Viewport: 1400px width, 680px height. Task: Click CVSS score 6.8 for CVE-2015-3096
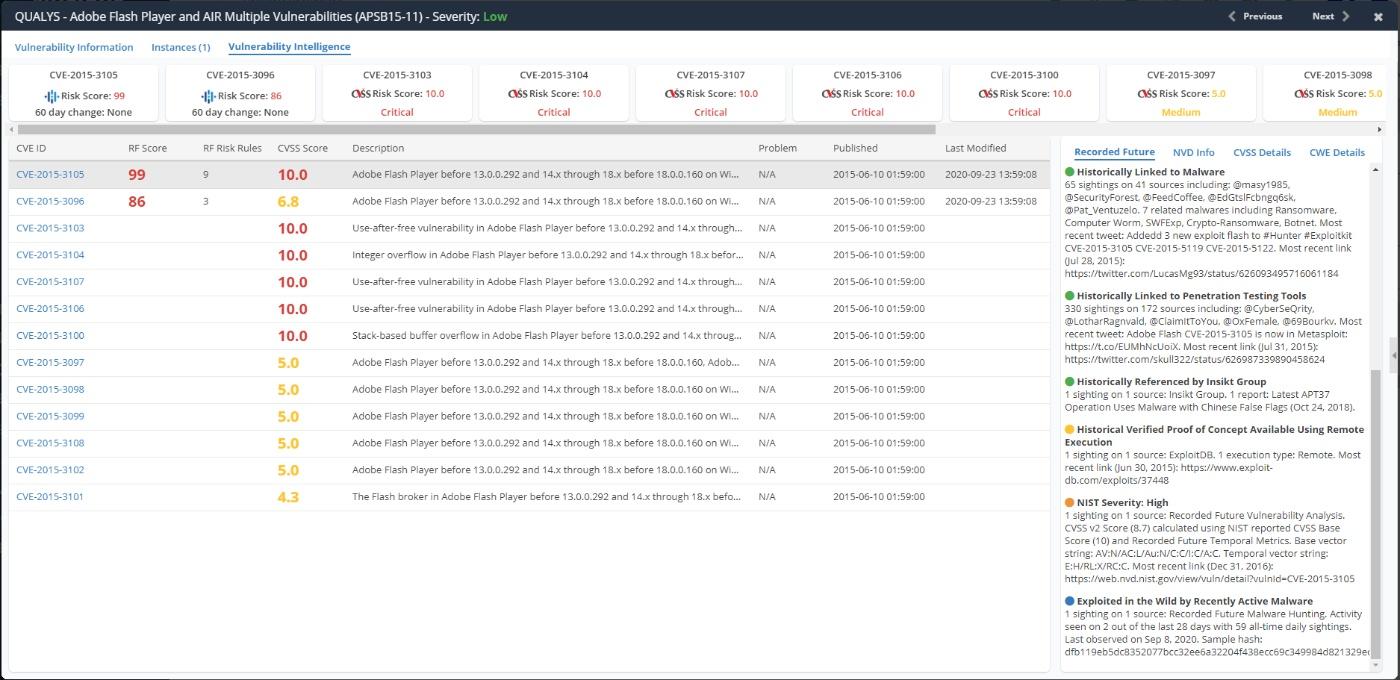coord(289,202)
